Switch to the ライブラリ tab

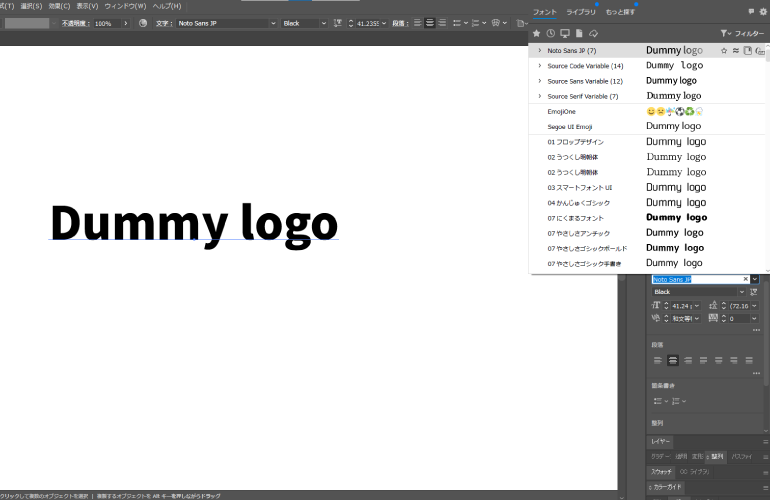pyautogui.click(x=581, y=12)
